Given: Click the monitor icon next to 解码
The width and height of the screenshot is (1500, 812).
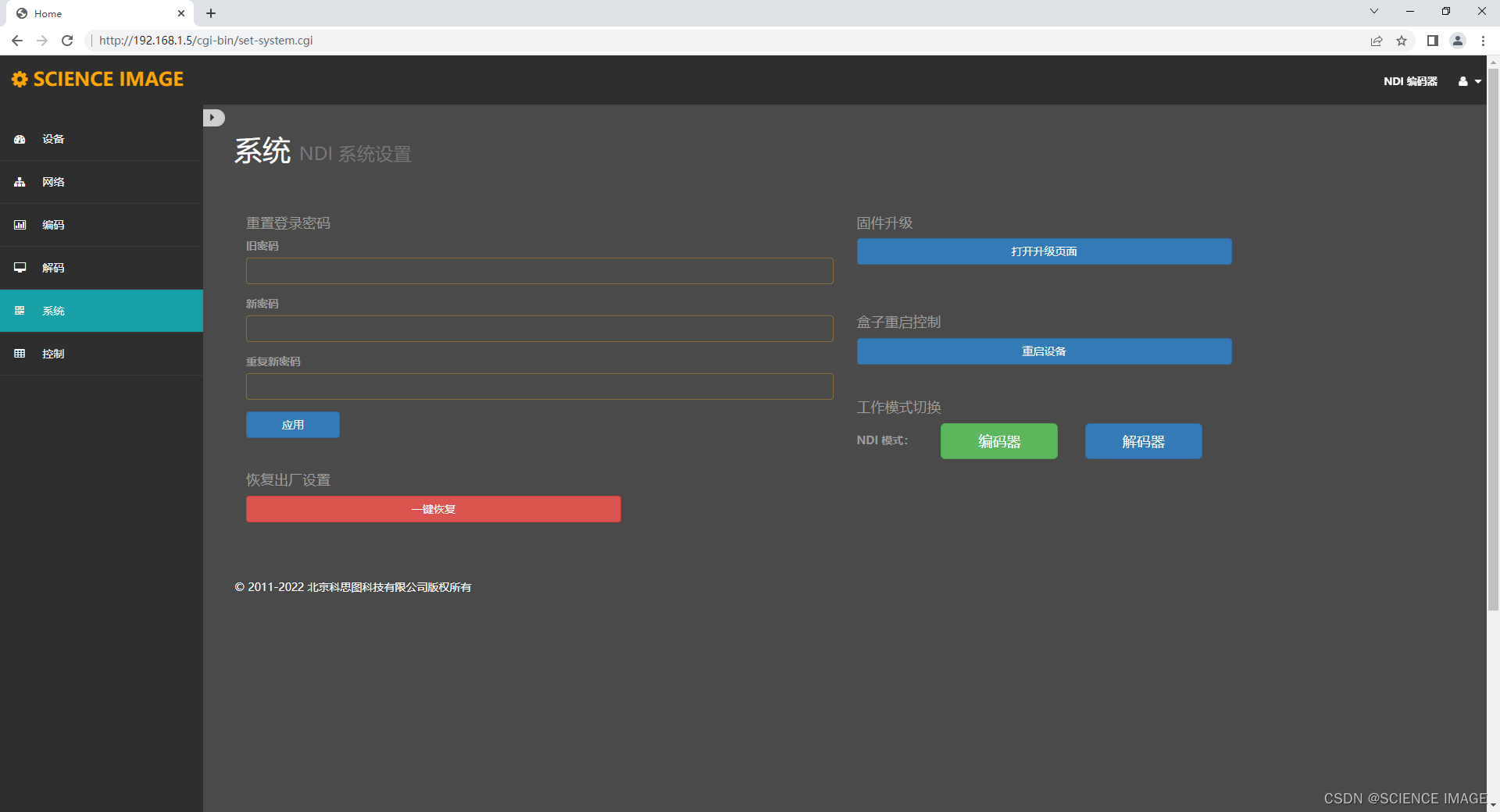Looking at the screenshot, I should 20,268.
